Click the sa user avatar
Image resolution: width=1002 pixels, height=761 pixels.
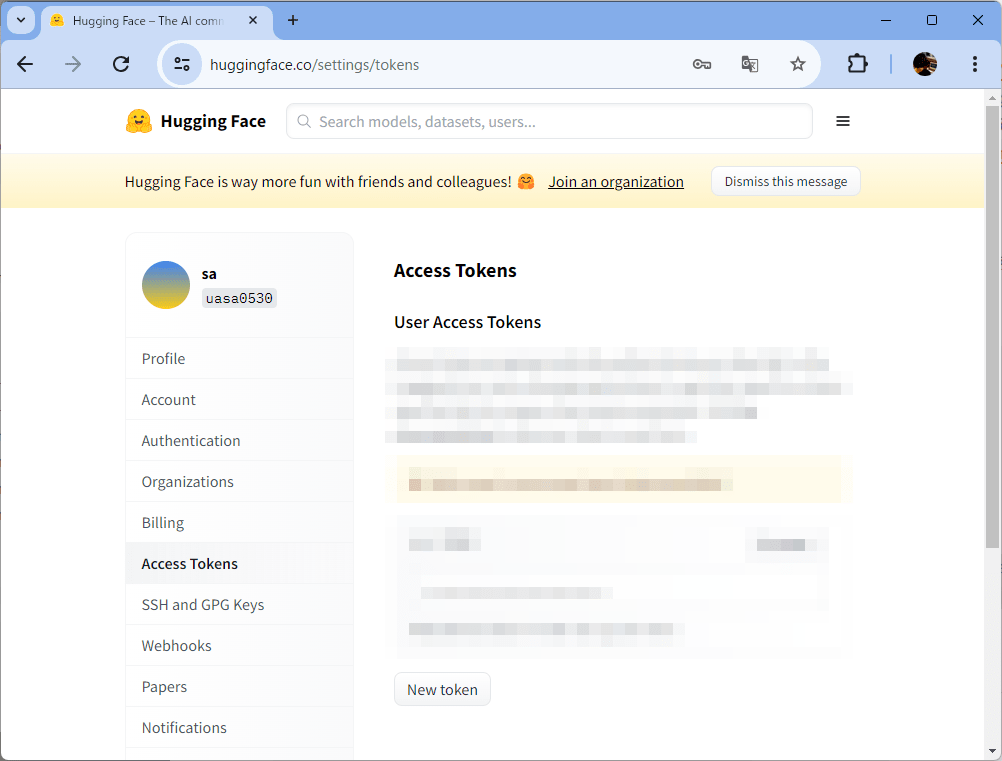(x=166, y=285)
